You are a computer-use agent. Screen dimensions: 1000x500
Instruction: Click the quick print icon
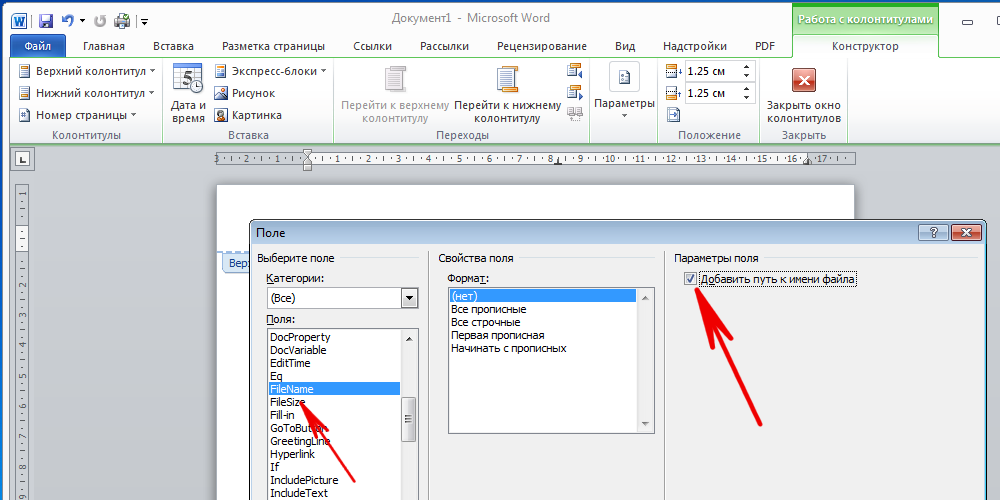tap(122, 20)
